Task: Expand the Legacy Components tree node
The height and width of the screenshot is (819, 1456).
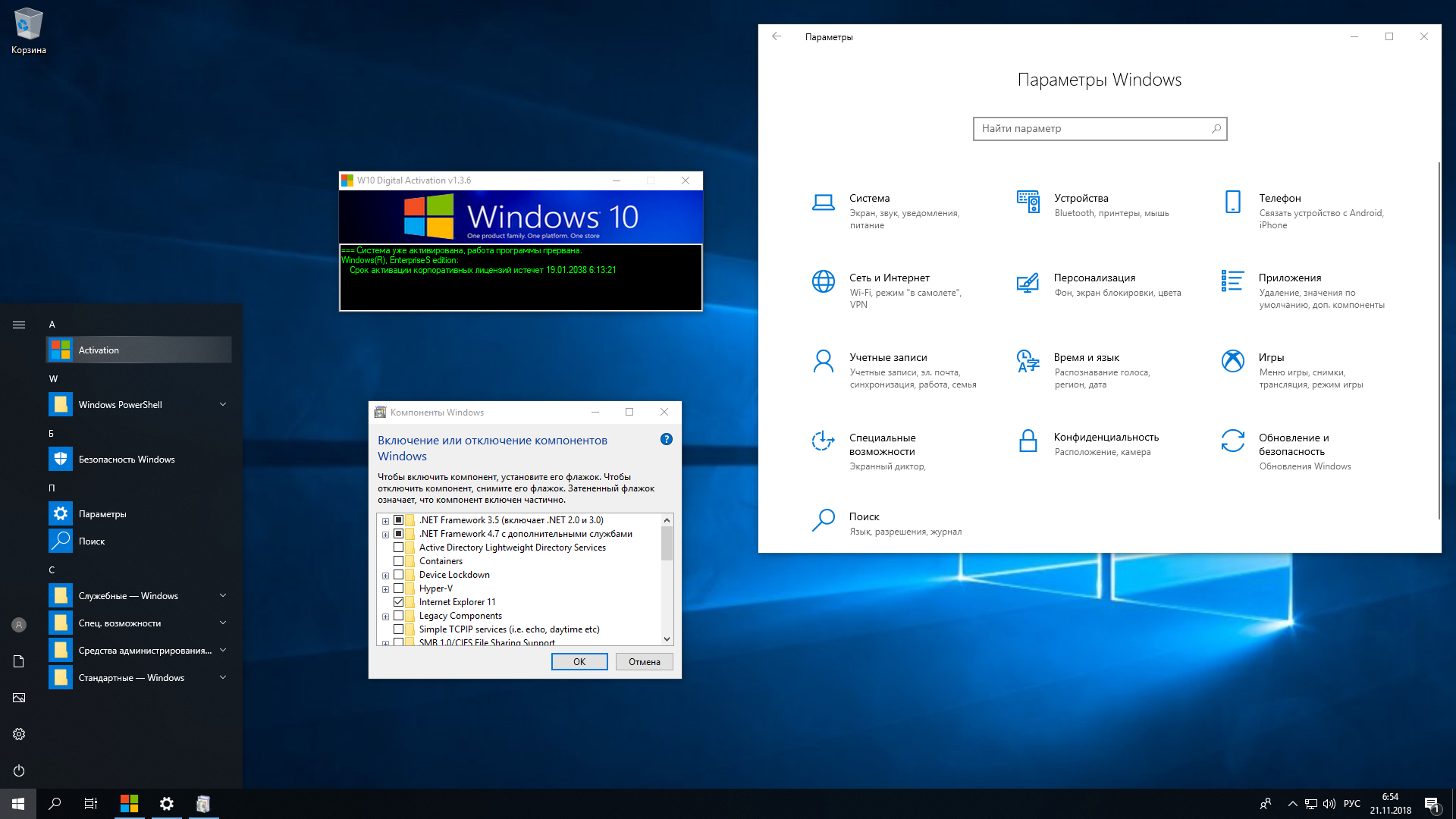Action: (x=385, y=617)
